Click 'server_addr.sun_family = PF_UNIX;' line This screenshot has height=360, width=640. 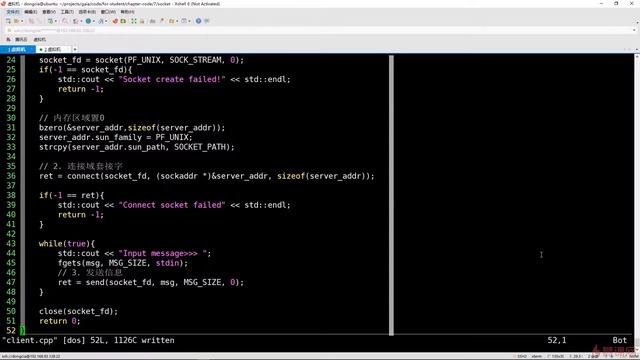[116, 138]
